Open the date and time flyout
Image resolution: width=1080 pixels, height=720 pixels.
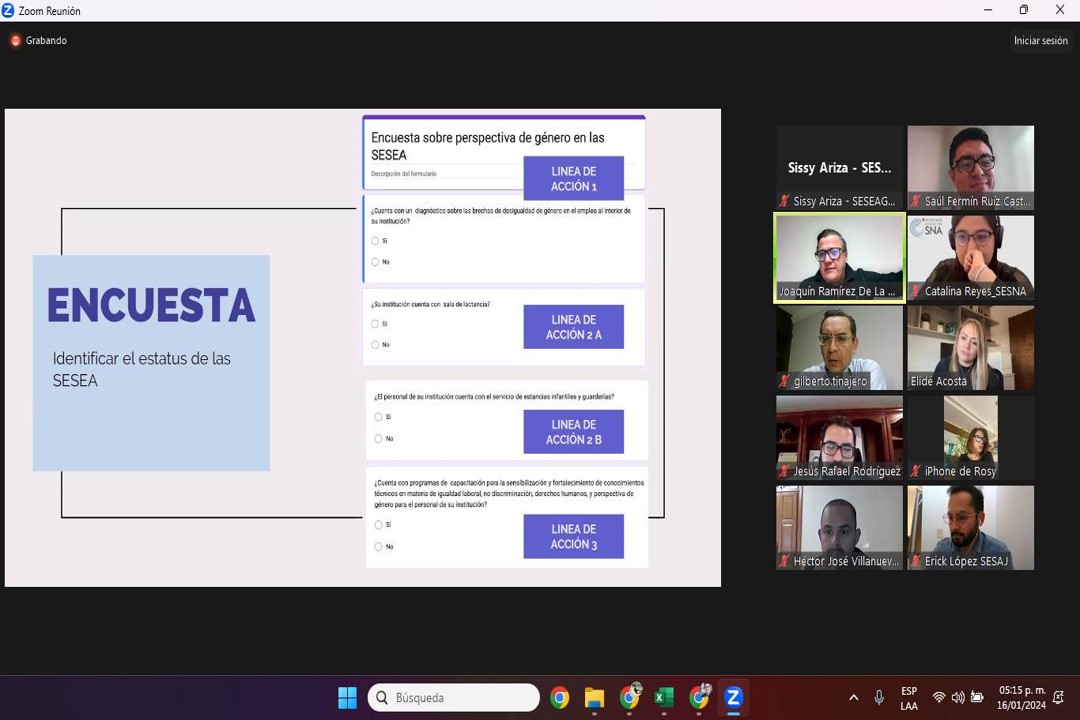(1020, 698)
